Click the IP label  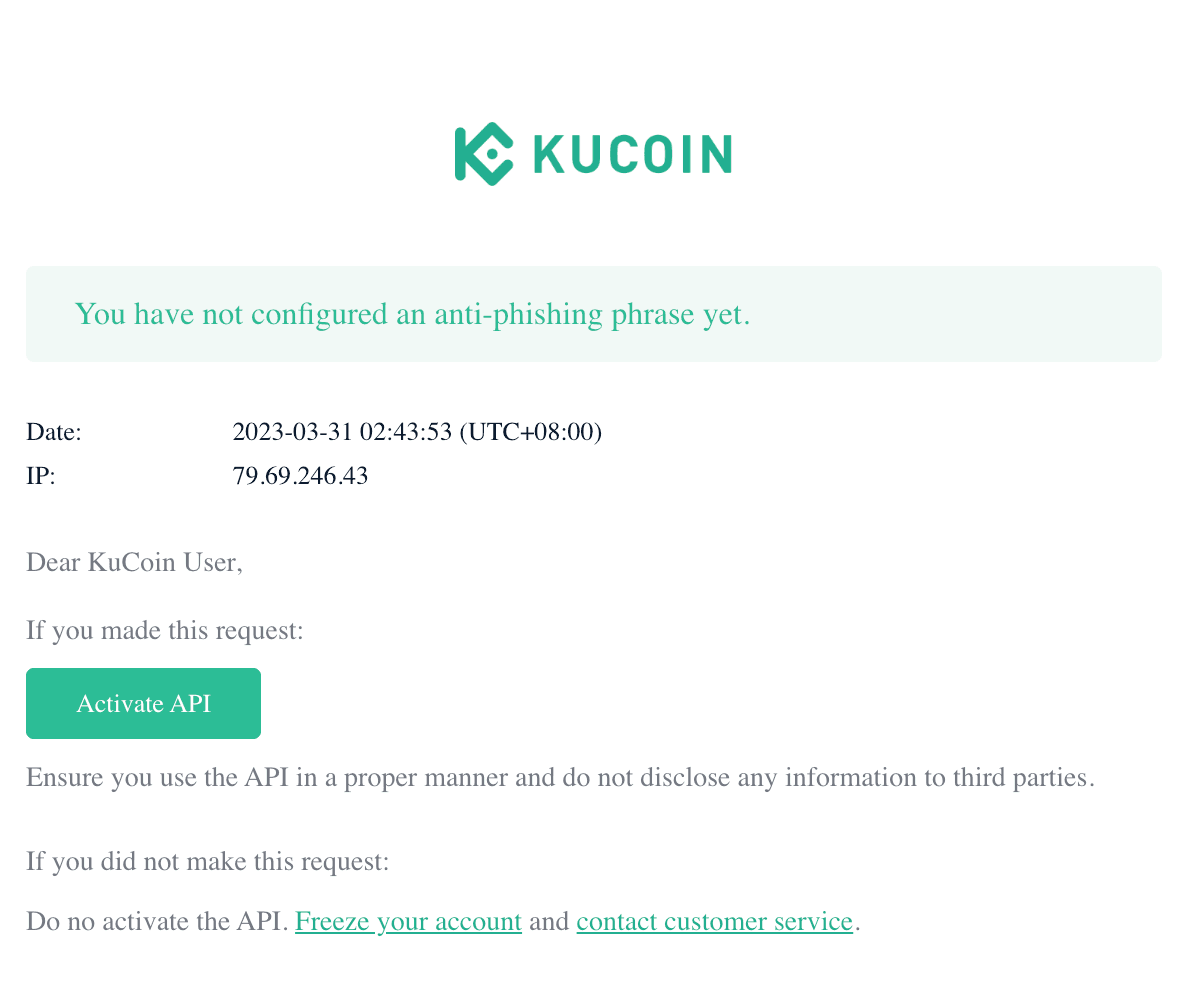click(x=40, y=476)
